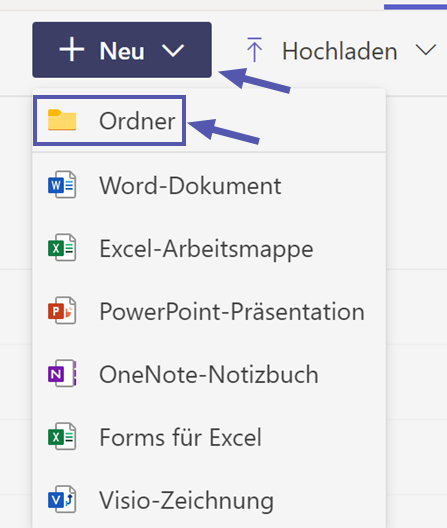Open the Neu button label
447x528 pixels.
122,51
